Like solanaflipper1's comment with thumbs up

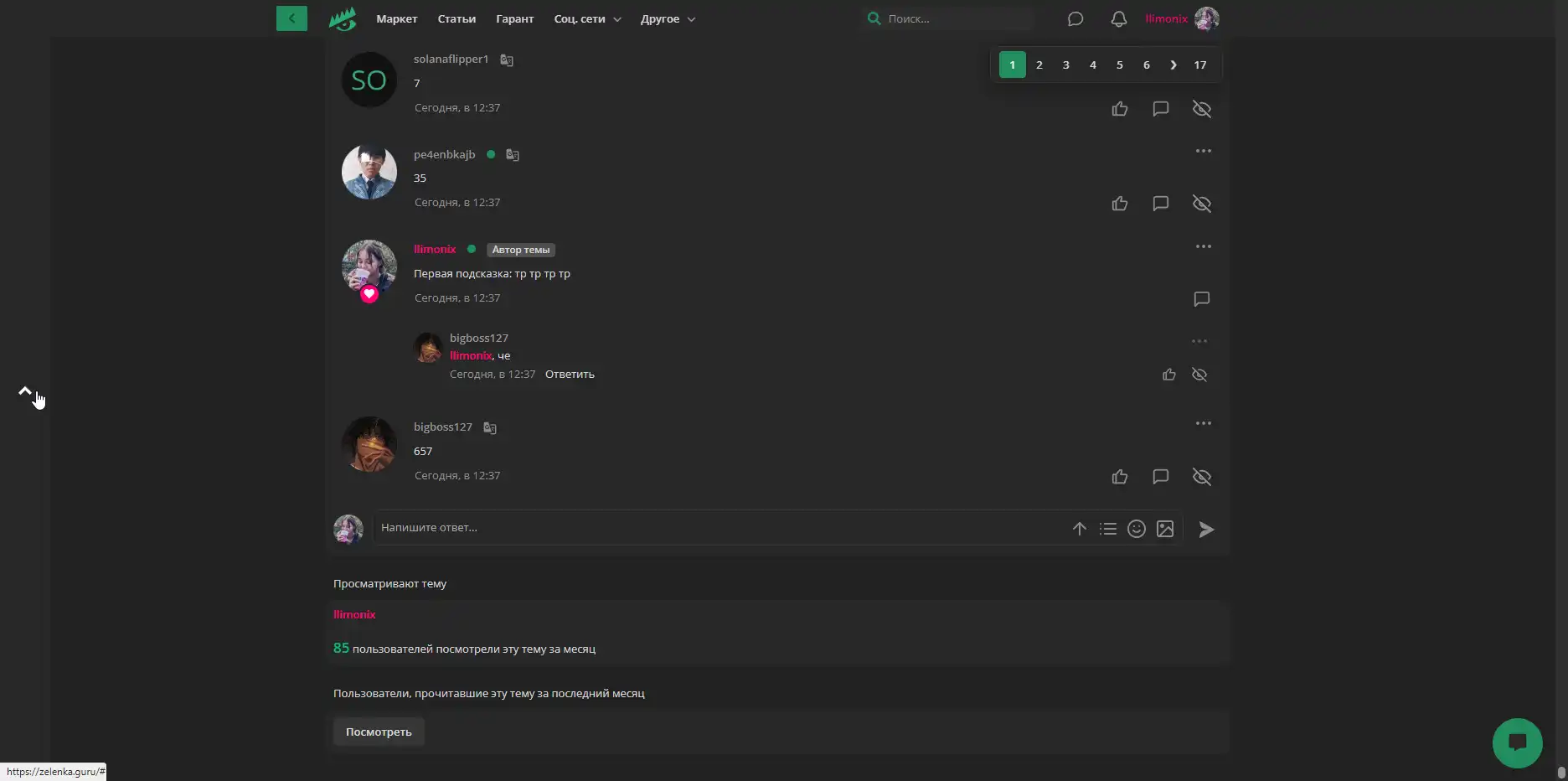pos(1120,109)
